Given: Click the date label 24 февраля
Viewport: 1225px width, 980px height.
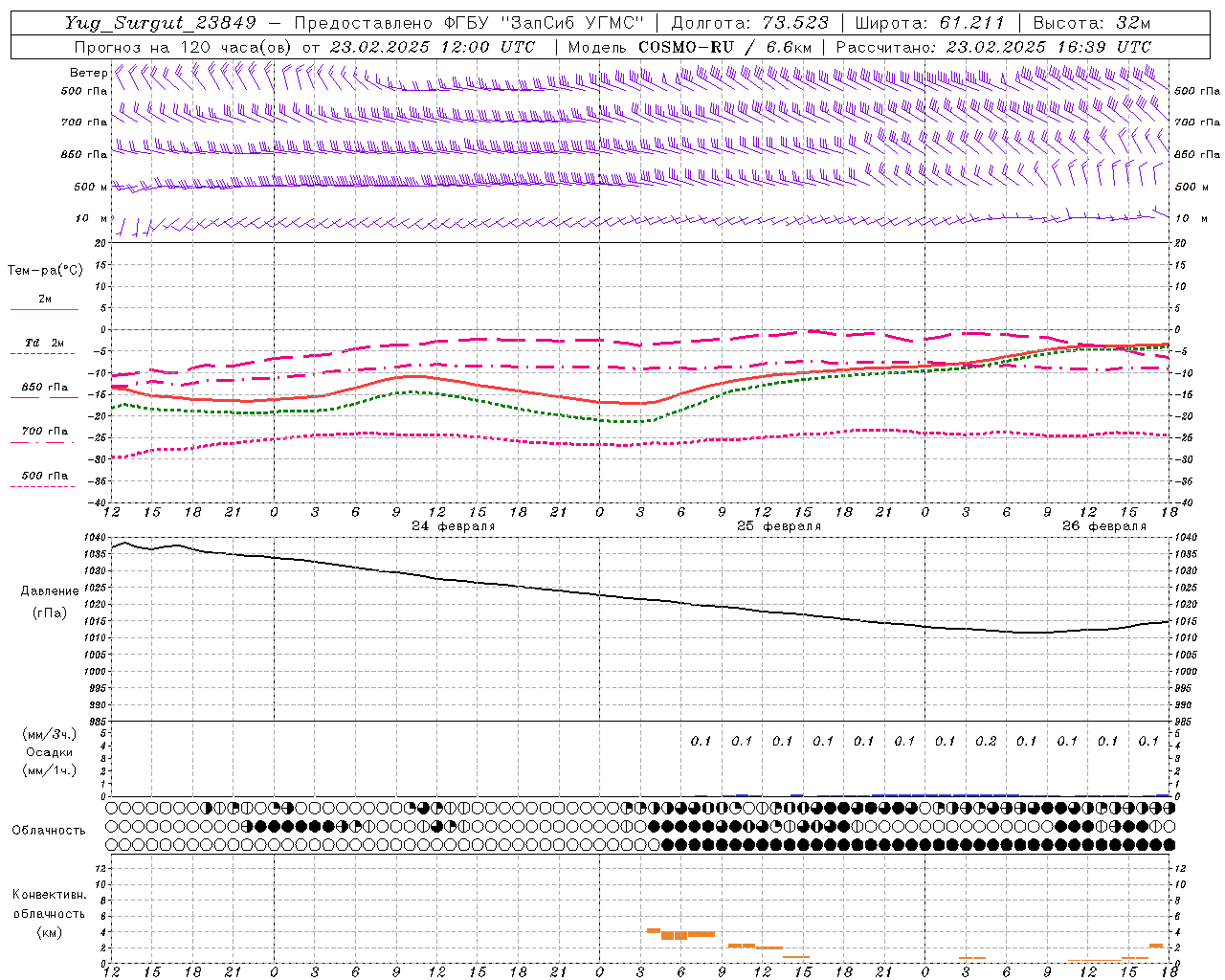Looking at the screenshot, I should (x=454, y=526).
